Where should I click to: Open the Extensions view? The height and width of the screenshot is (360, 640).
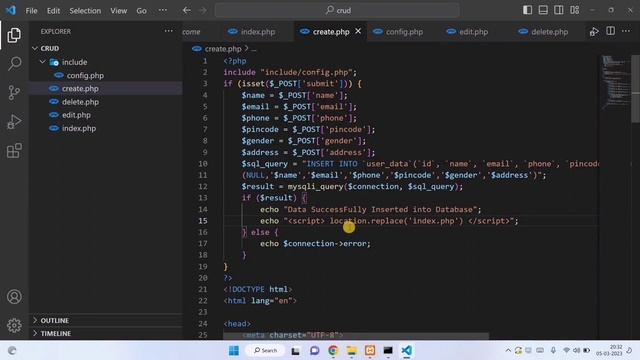(14, 151)
